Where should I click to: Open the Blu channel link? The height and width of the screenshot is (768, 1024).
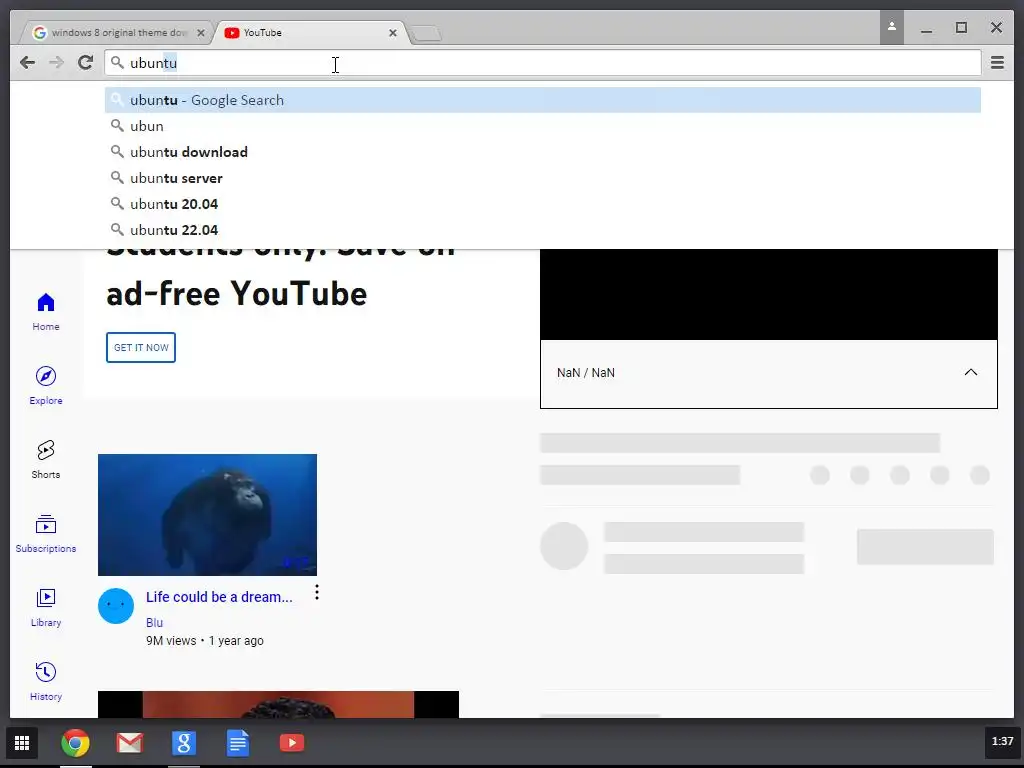point(155,622)
